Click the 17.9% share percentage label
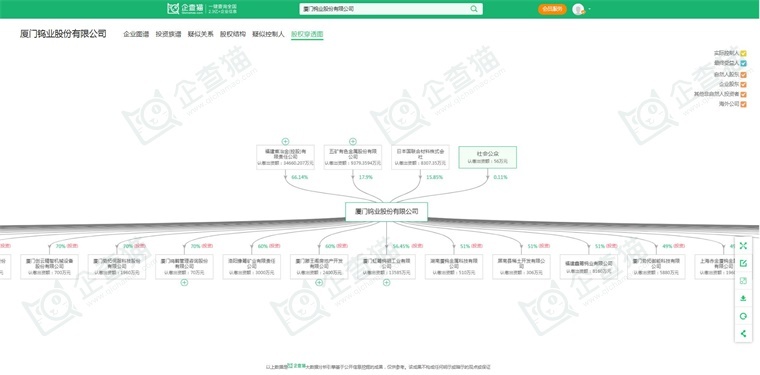Screen dimensions: 760x375 [365, 177]
